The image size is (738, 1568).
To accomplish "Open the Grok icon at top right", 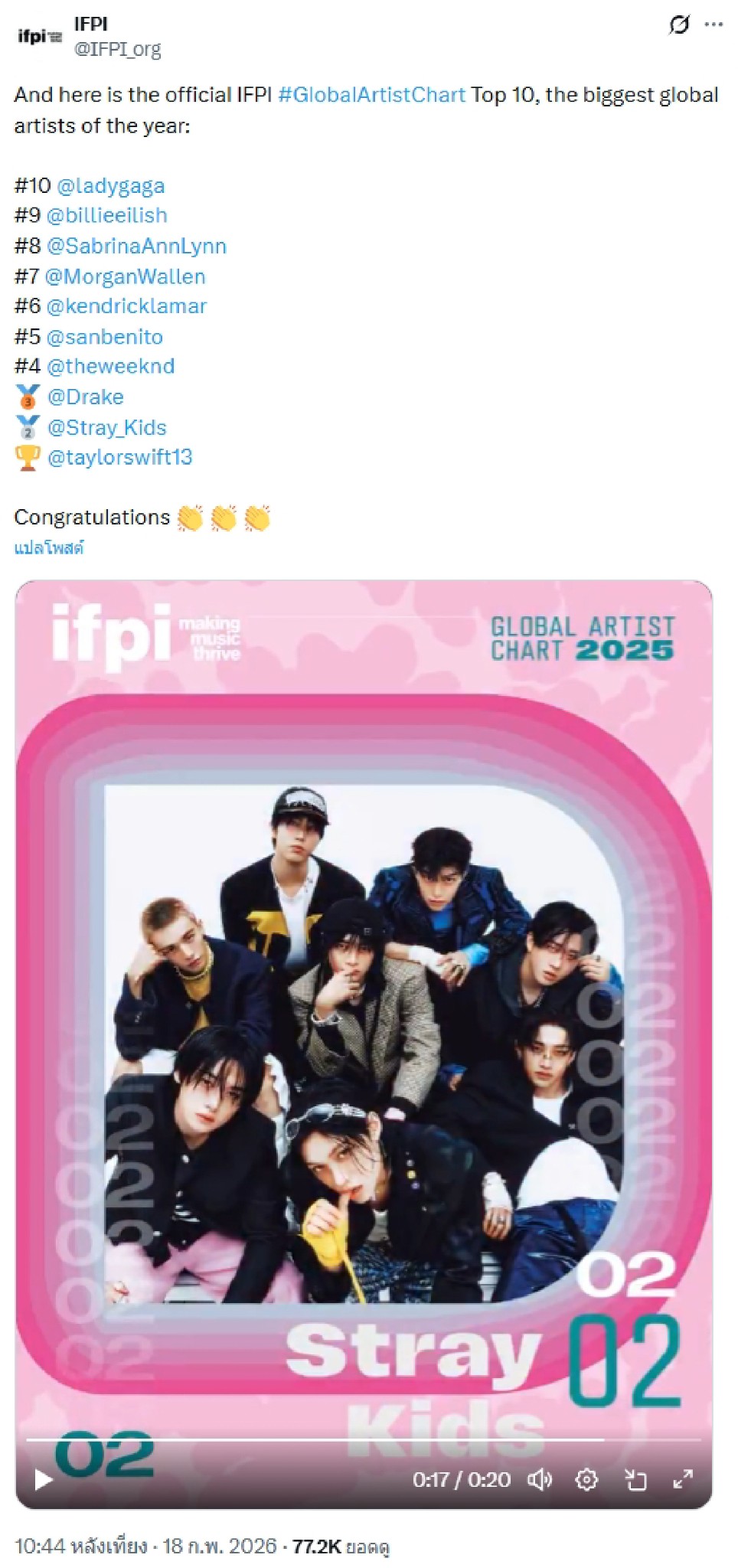I will tap(678, 25).
